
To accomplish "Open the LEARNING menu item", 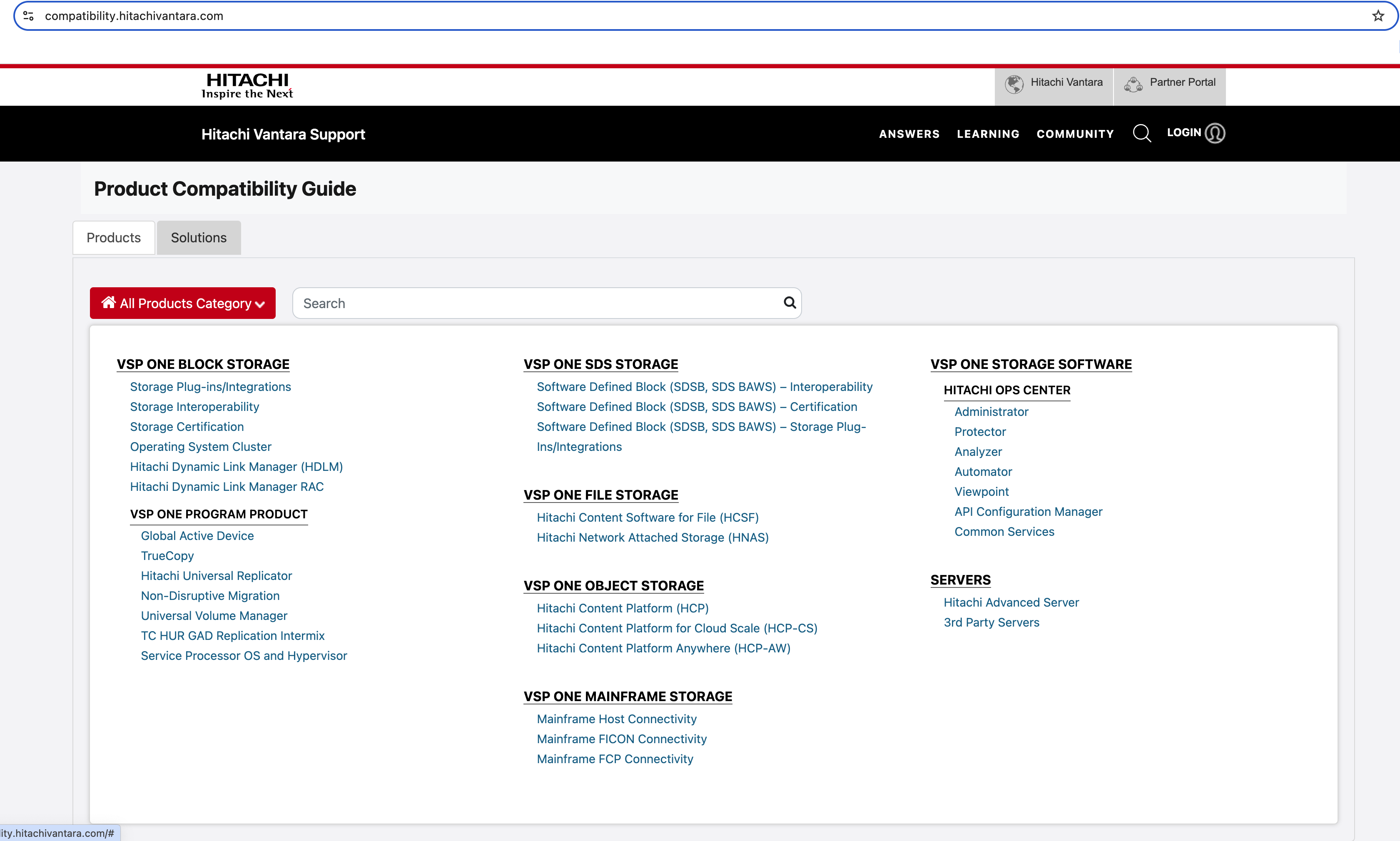I will point(988,134).
